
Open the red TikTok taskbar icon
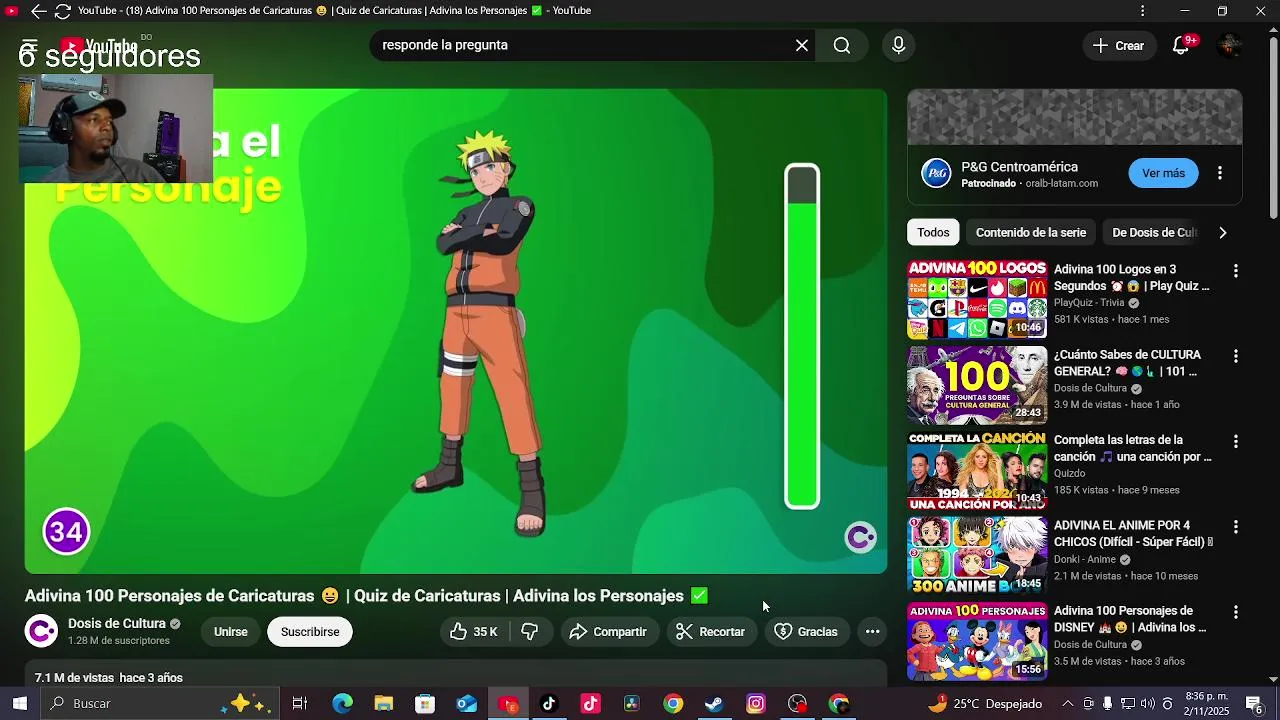(x=590, y=704)
